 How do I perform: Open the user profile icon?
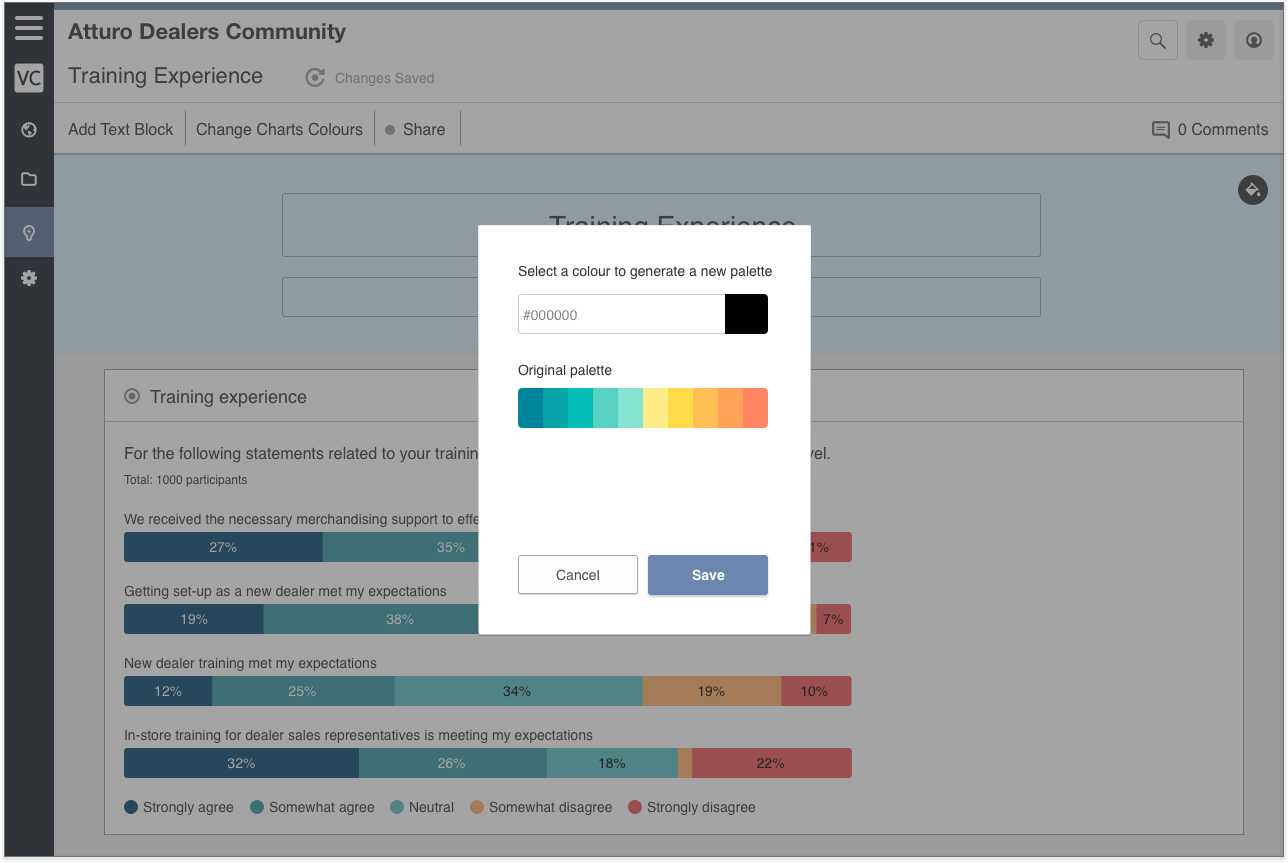click(x=1254, y=41)
